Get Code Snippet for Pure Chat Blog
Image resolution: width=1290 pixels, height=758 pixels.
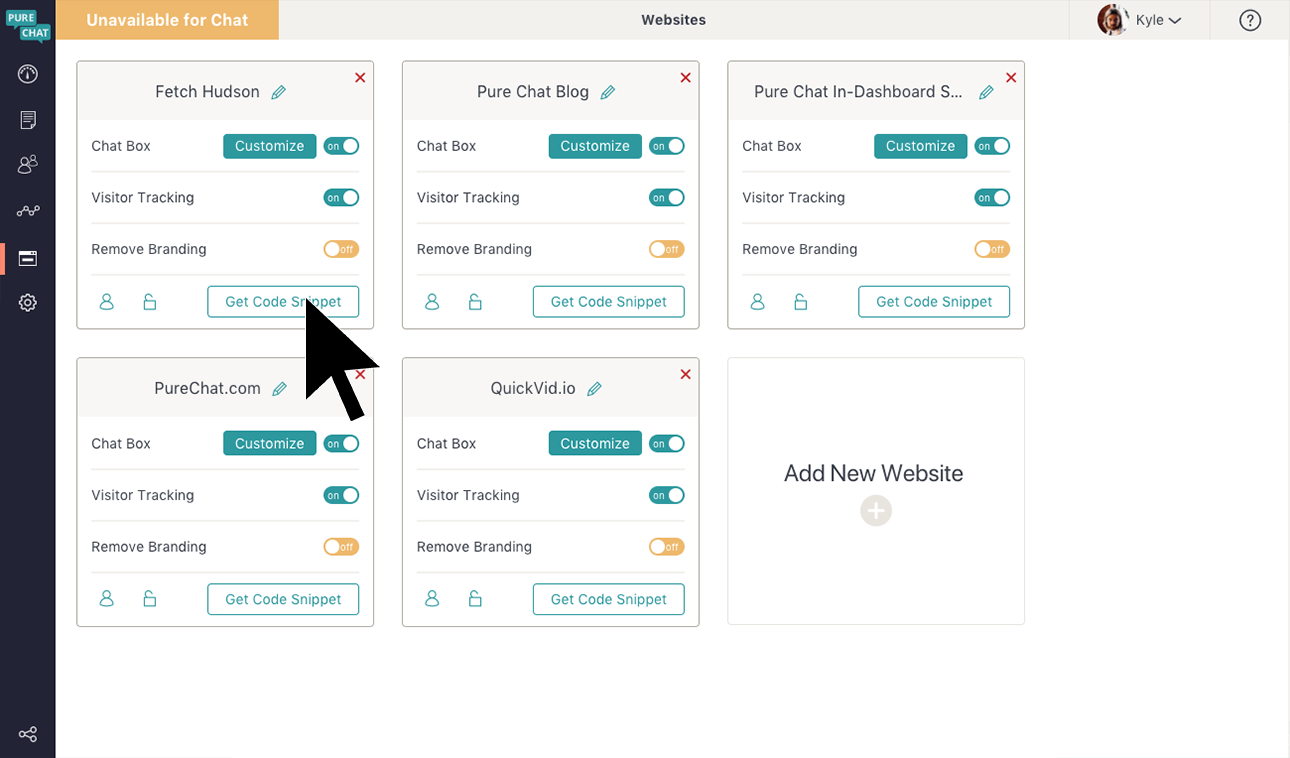tap(609, 302)
